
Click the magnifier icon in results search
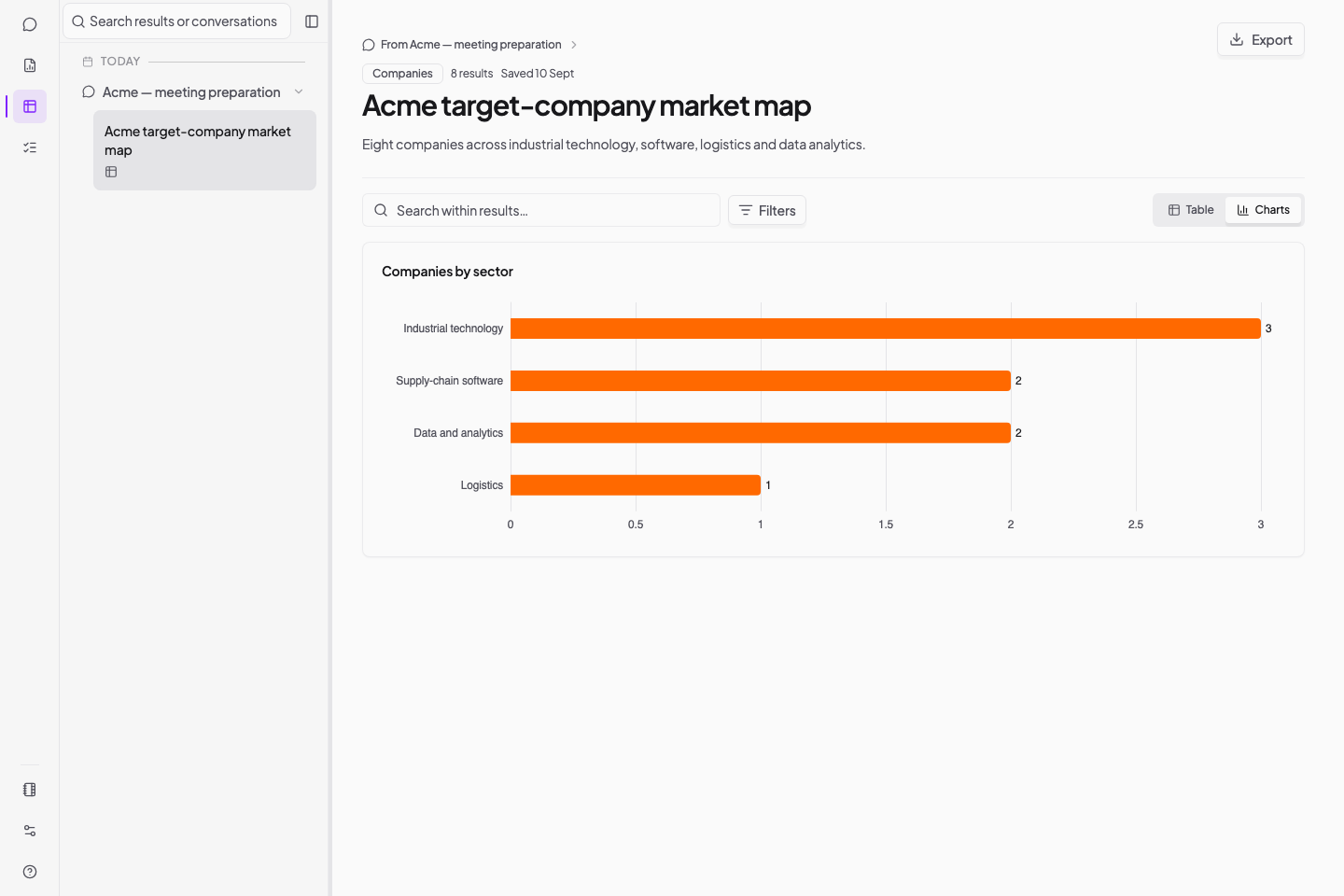381,210
